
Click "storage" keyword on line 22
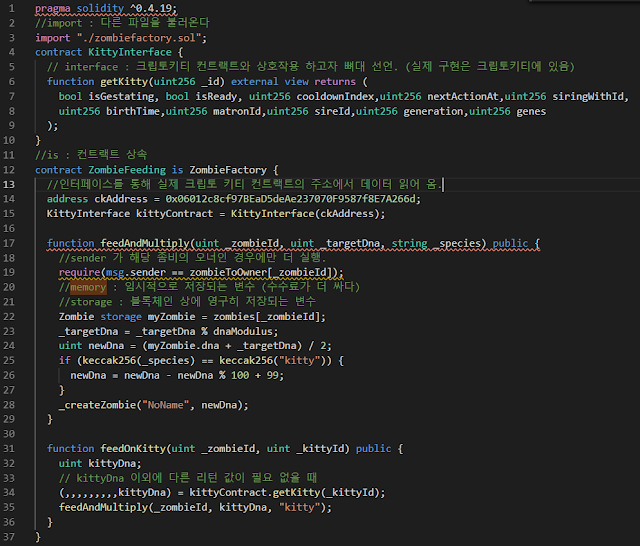point(121,317)
